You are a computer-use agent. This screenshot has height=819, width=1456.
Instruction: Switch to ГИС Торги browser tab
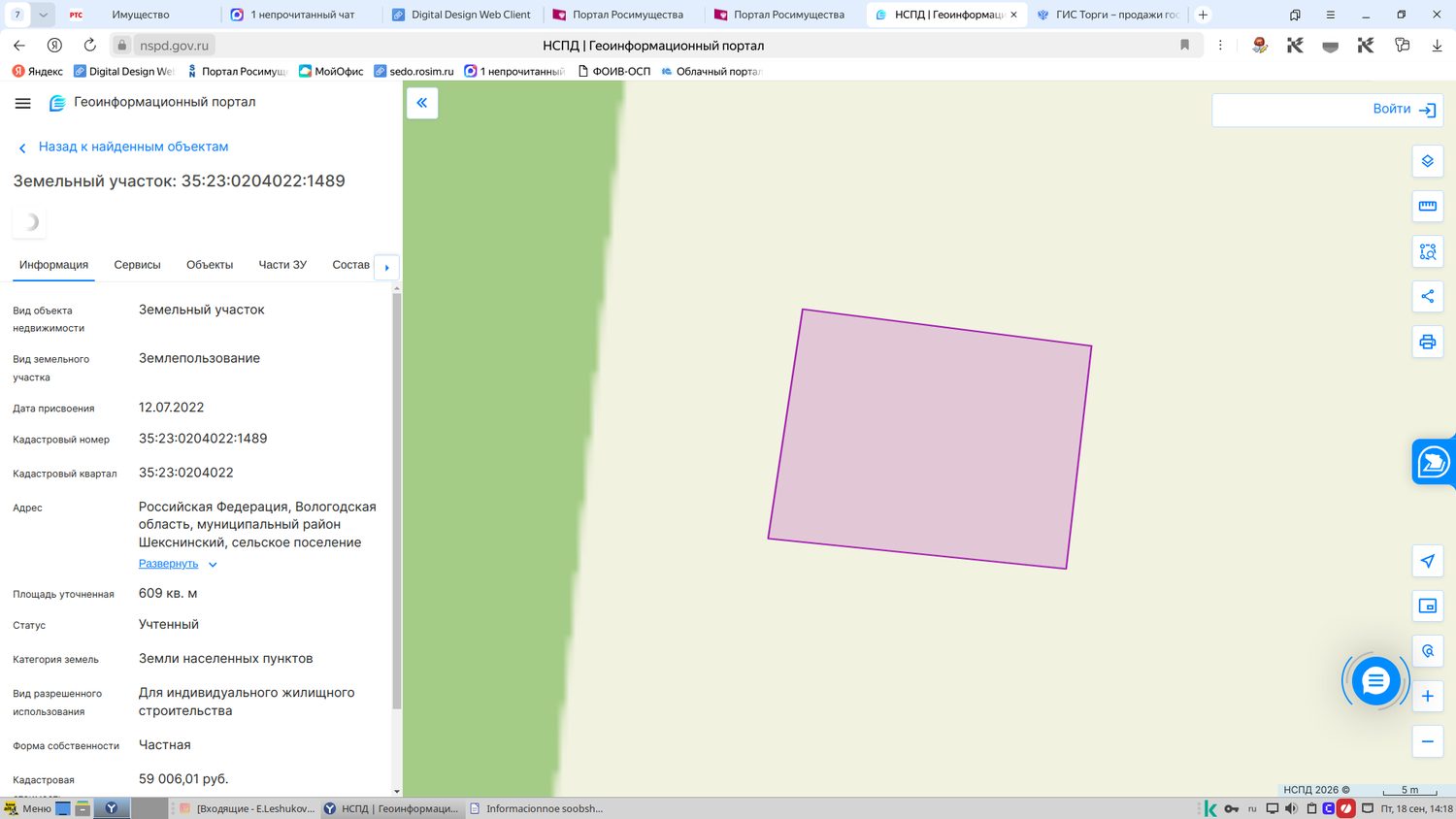click(x=1109, y=15)
